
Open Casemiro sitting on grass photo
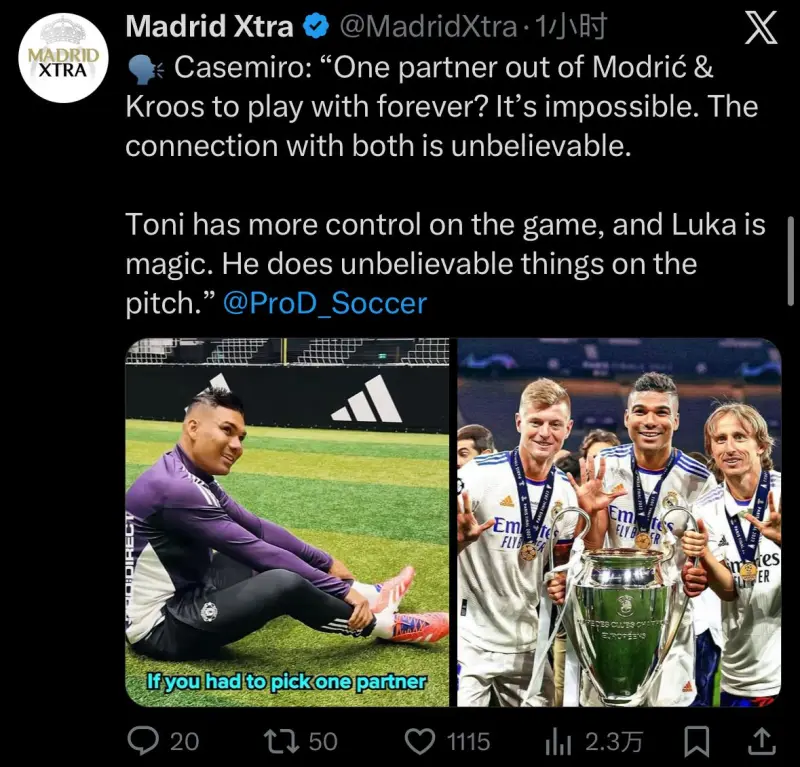287,522
